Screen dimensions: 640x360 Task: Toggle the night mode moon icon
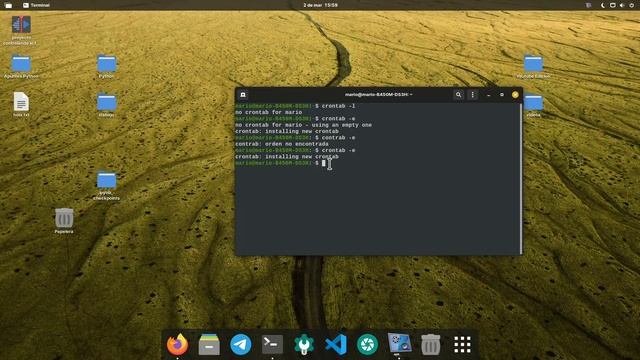[602, 5]
